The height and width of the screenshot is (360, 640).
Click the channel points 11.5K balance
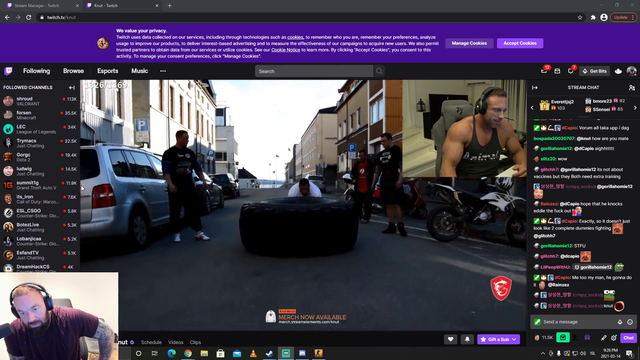click(544, 338)
